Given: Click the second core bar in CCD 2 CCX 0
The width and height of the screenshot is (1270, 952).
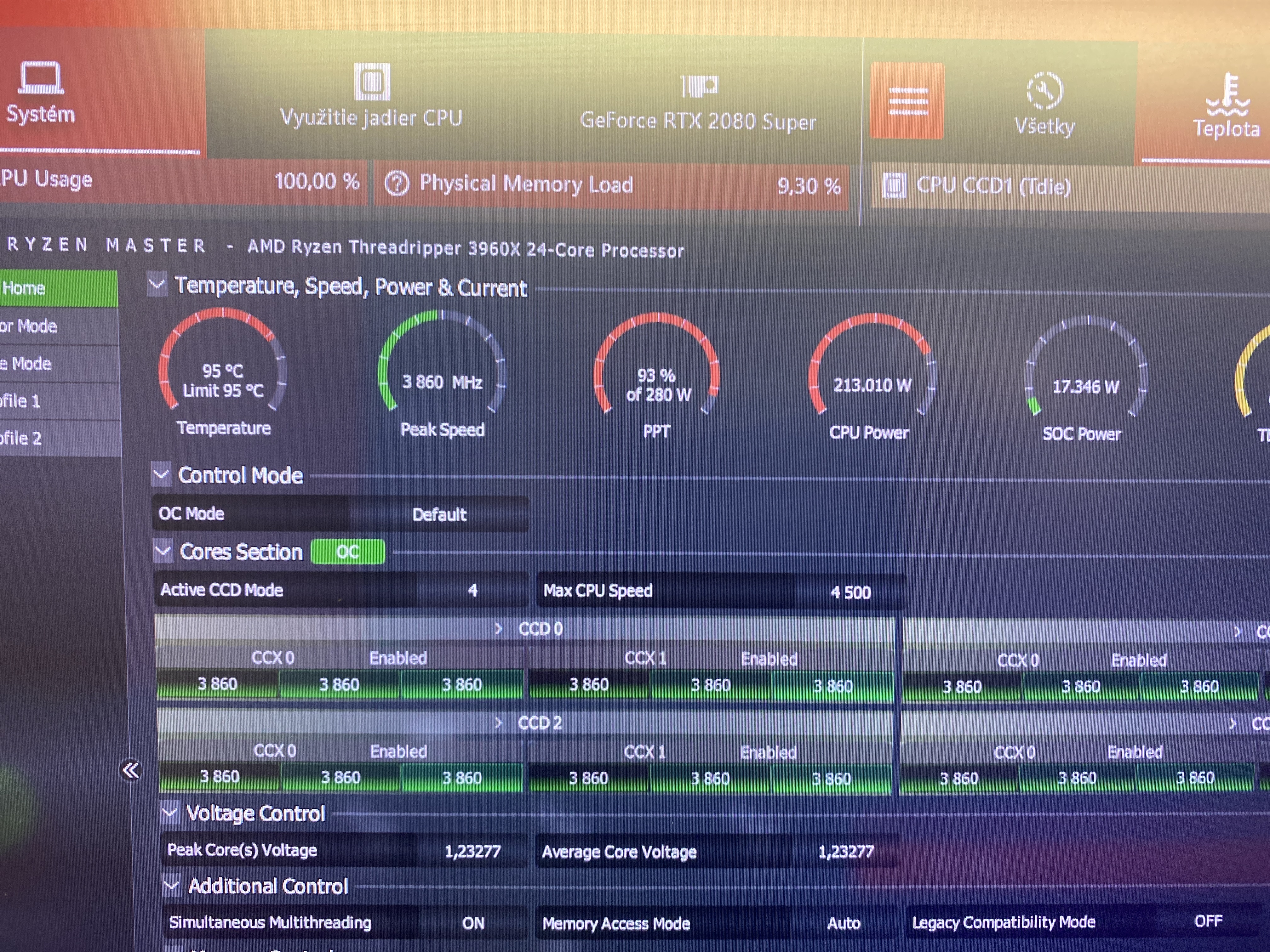Looking at the screenshot, I should pyautogui.click(x=340, y=778).
